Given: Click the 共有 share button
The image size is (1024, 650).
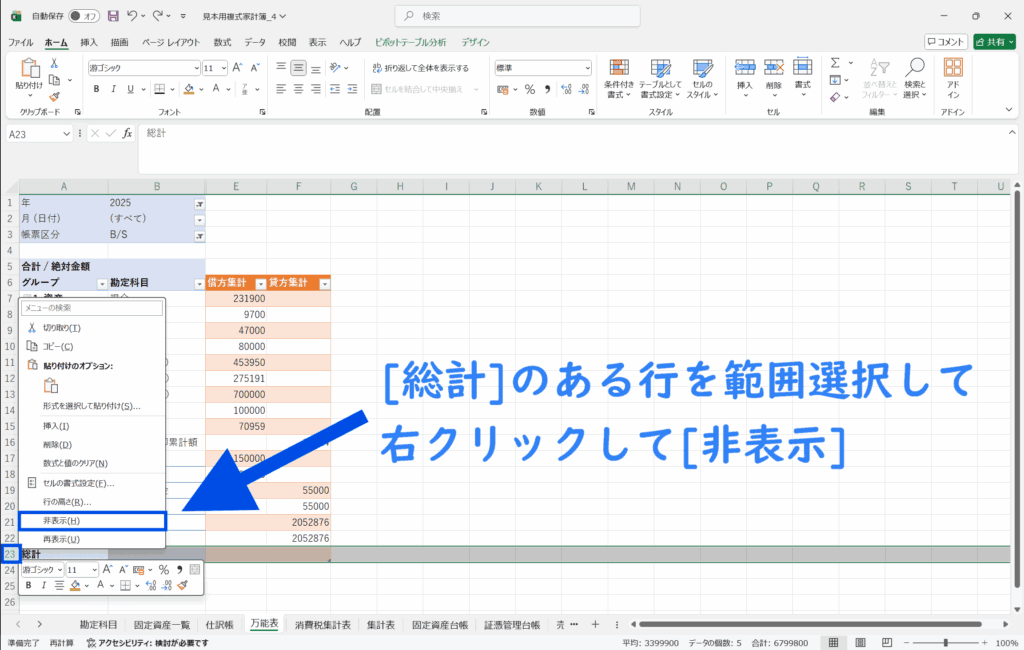Looking at the screenshot, I should (x=995, y=42).
